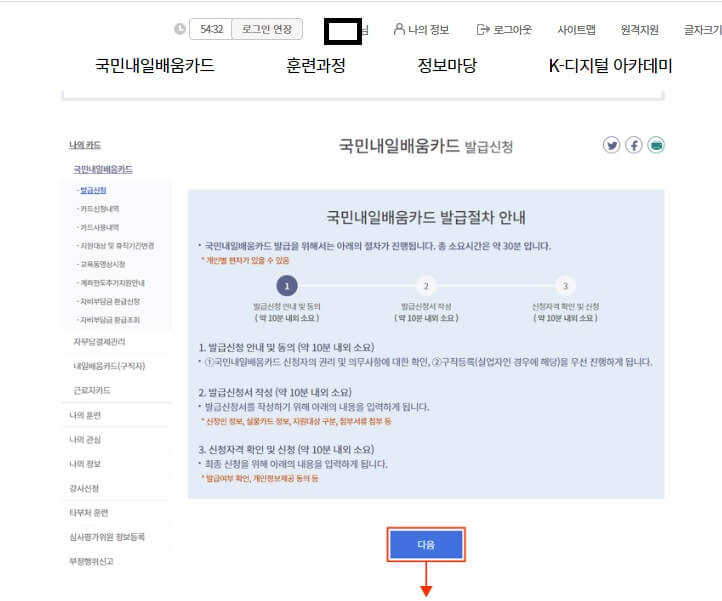Open the 훈련과정 main menu
This screenshot has width=722, height=601.
[316, 65]
